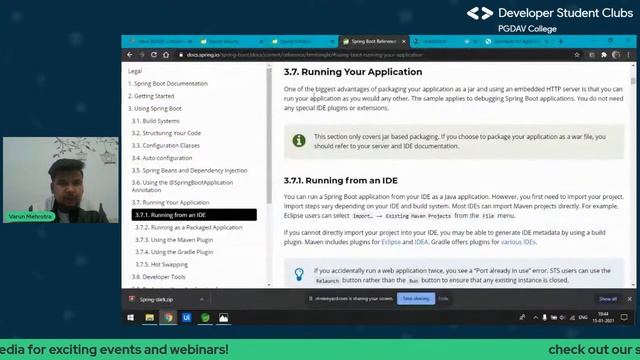Switch to the first browser tab

(x=160, y=42)
